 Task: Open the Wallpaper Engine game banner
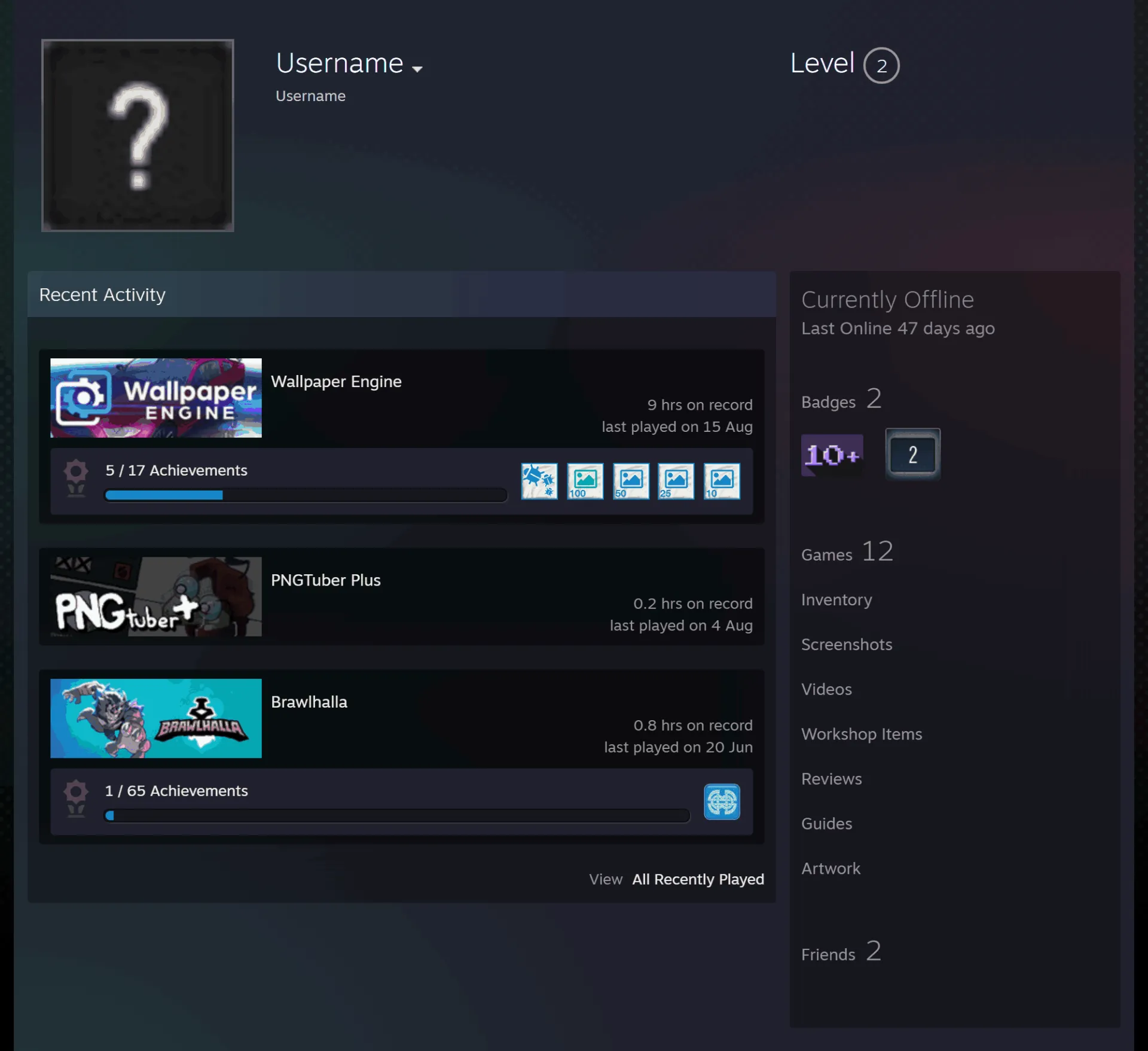click(x=156, y=398)
